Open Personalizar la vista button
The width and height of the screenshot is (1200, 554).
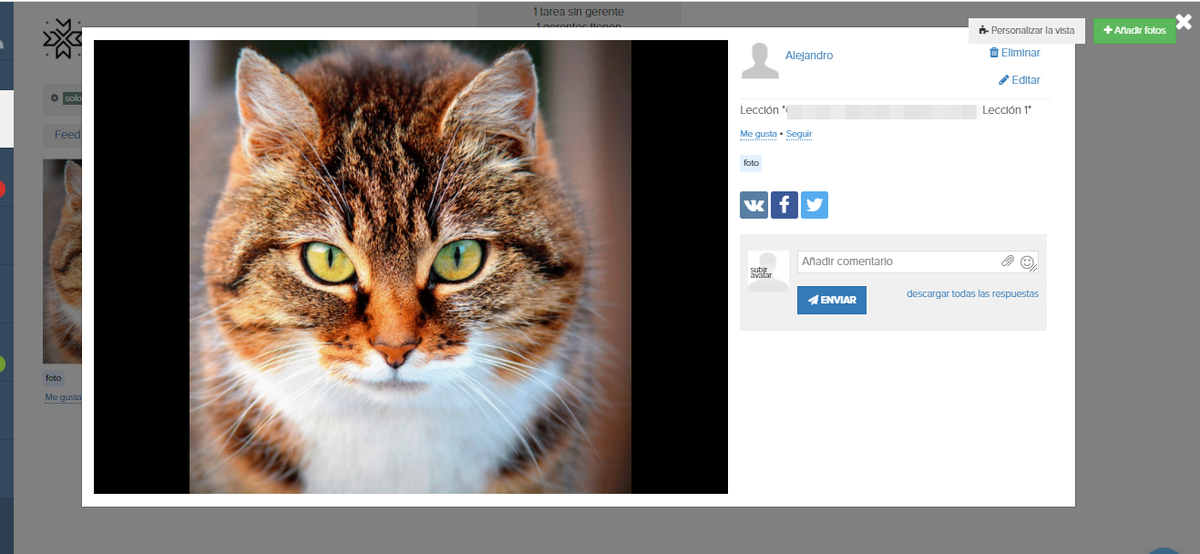[x=1026, y=31]
